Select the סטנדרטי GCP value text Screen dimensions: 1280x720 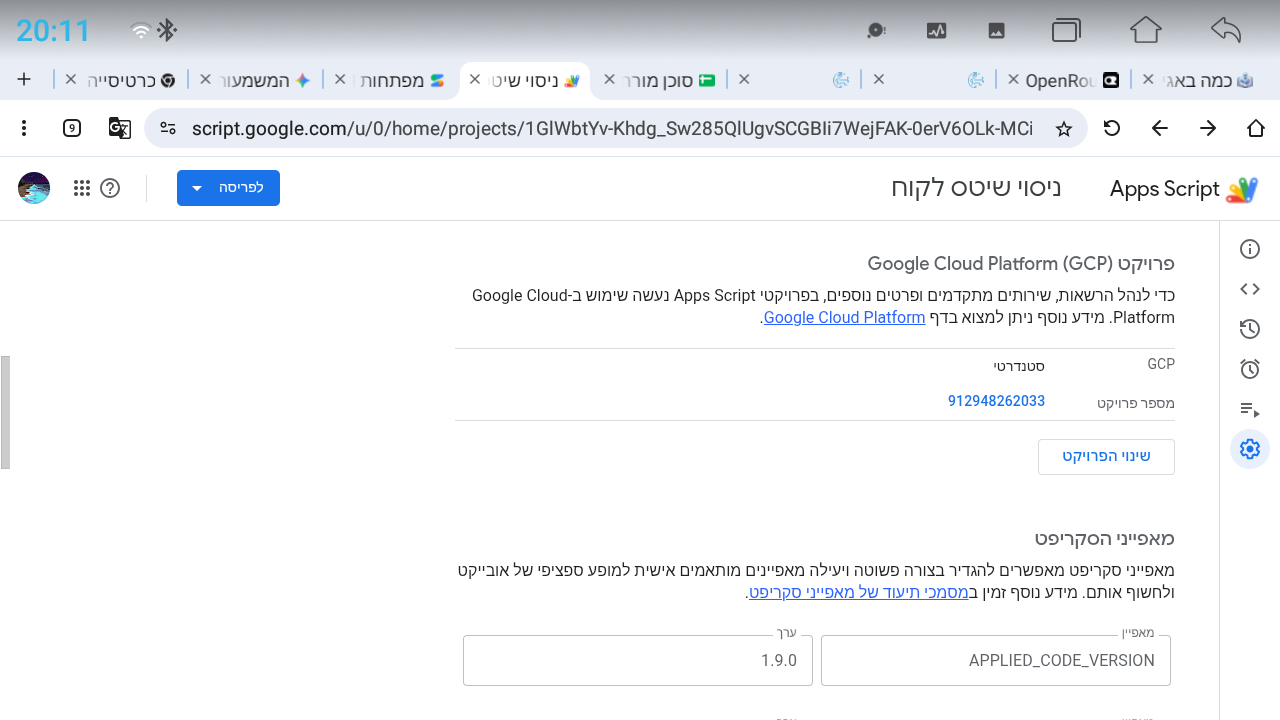1019,365
